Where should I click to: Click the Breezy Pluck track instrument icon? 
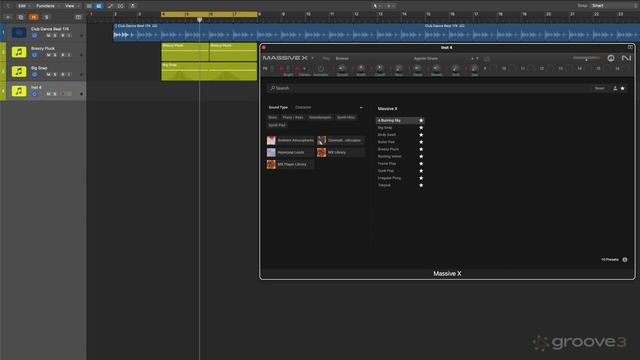(x=19, y=52)
